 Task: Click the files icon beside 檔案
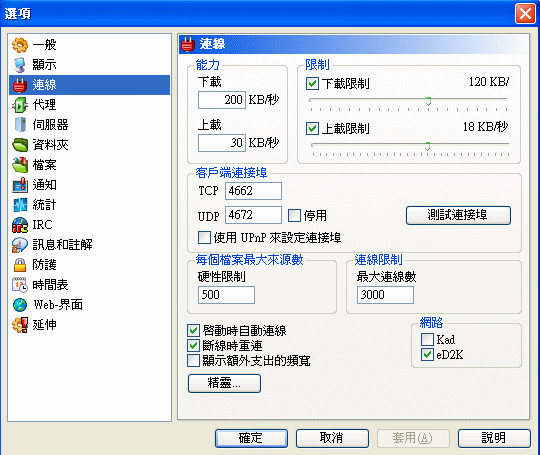point(20,165)
